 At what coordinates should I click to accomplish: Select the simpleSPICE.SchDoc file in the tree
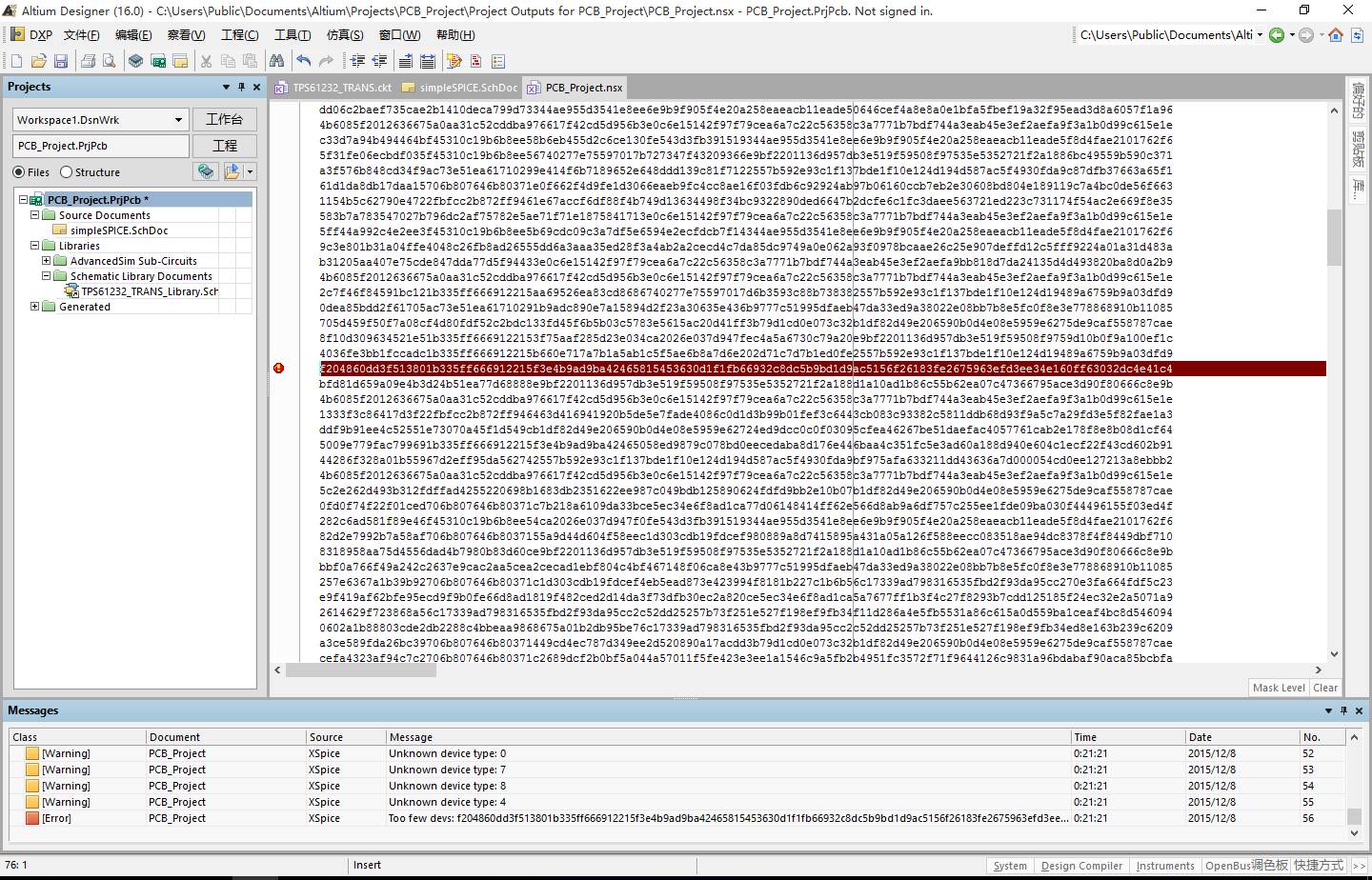119,230
